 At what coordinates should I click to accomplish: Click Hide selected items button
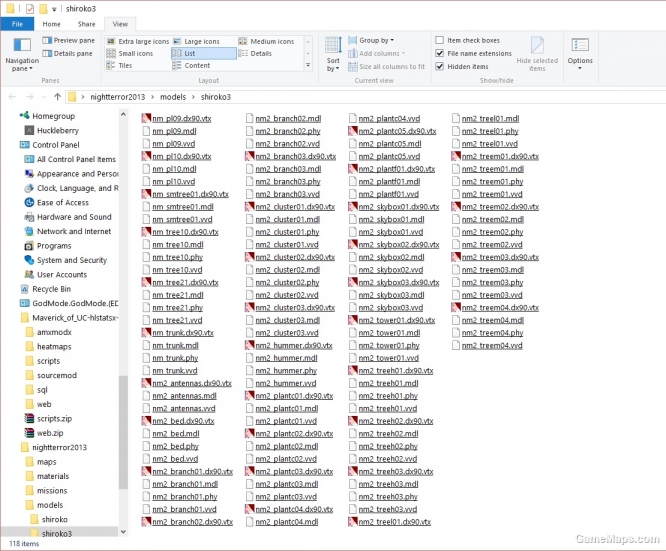(537, 54)
